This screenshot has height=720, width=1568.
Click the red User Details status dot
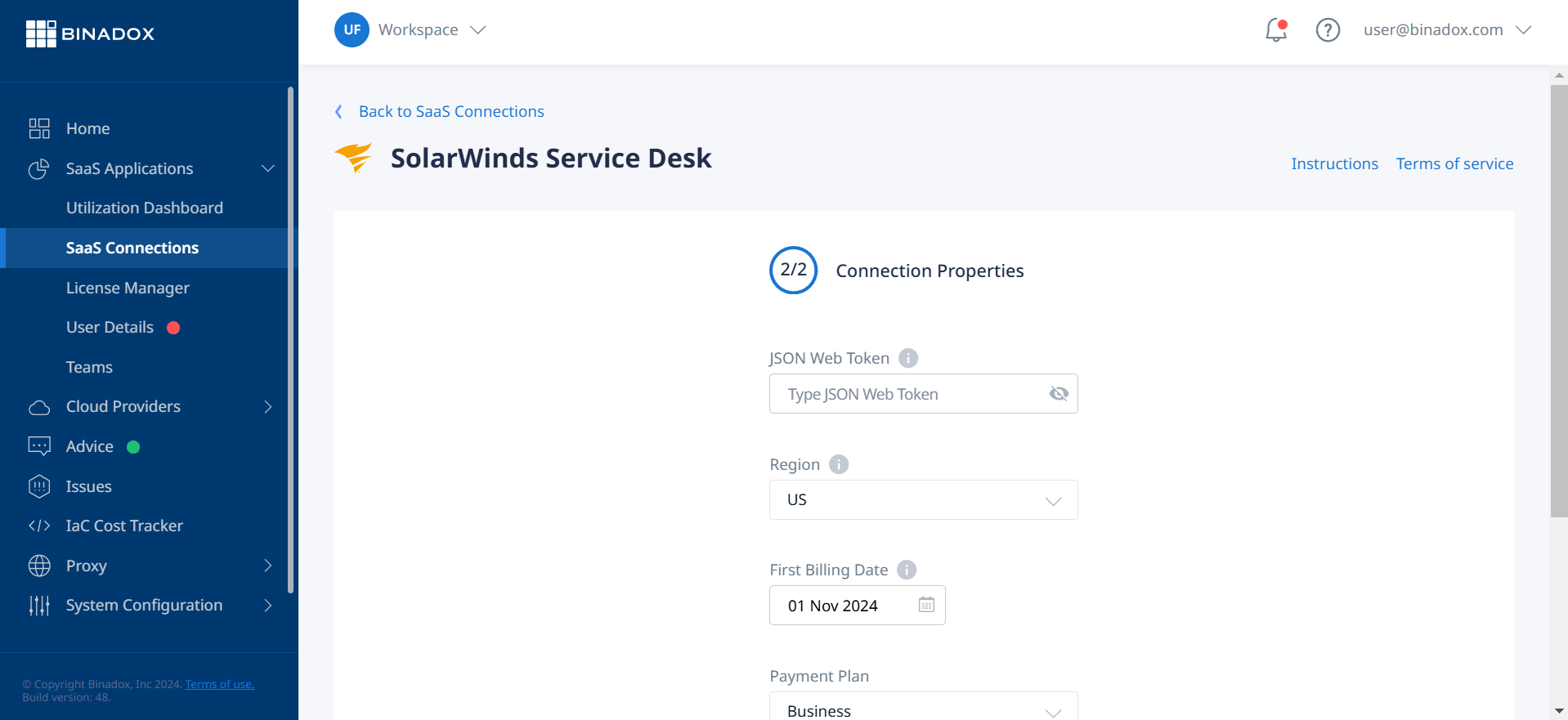[x=173, y=328]
